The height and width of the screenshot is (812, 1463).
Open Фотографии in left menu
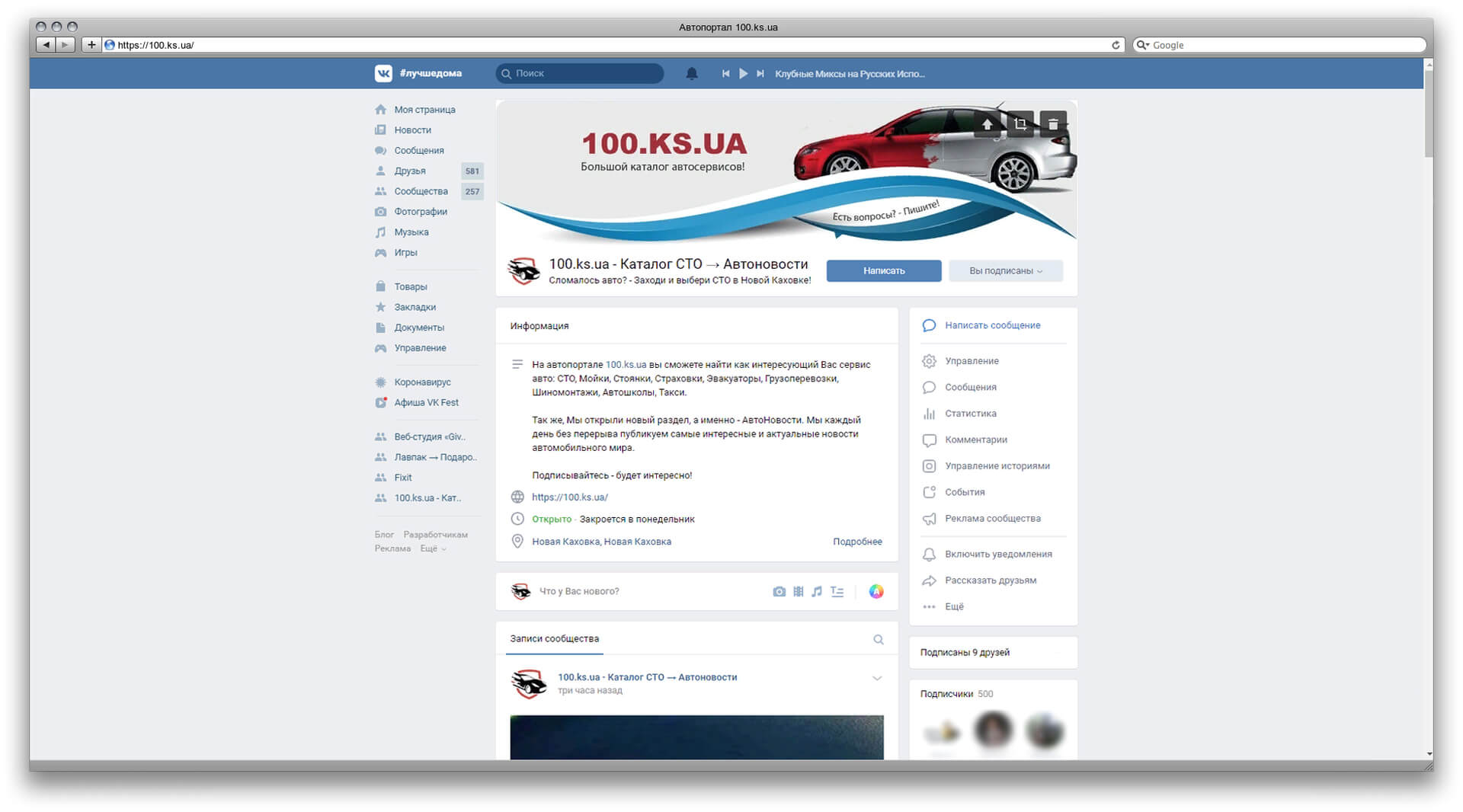[421, 212]
